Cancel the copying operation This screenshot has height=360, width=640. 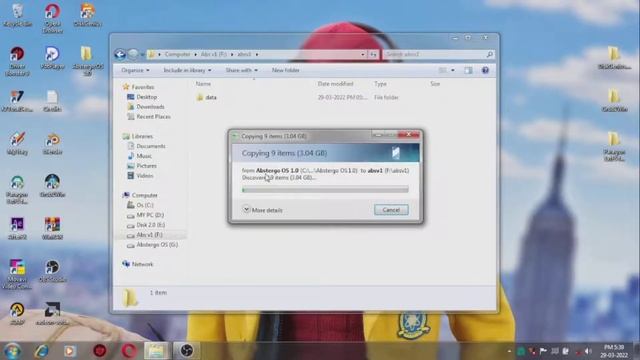coord(391,210)
